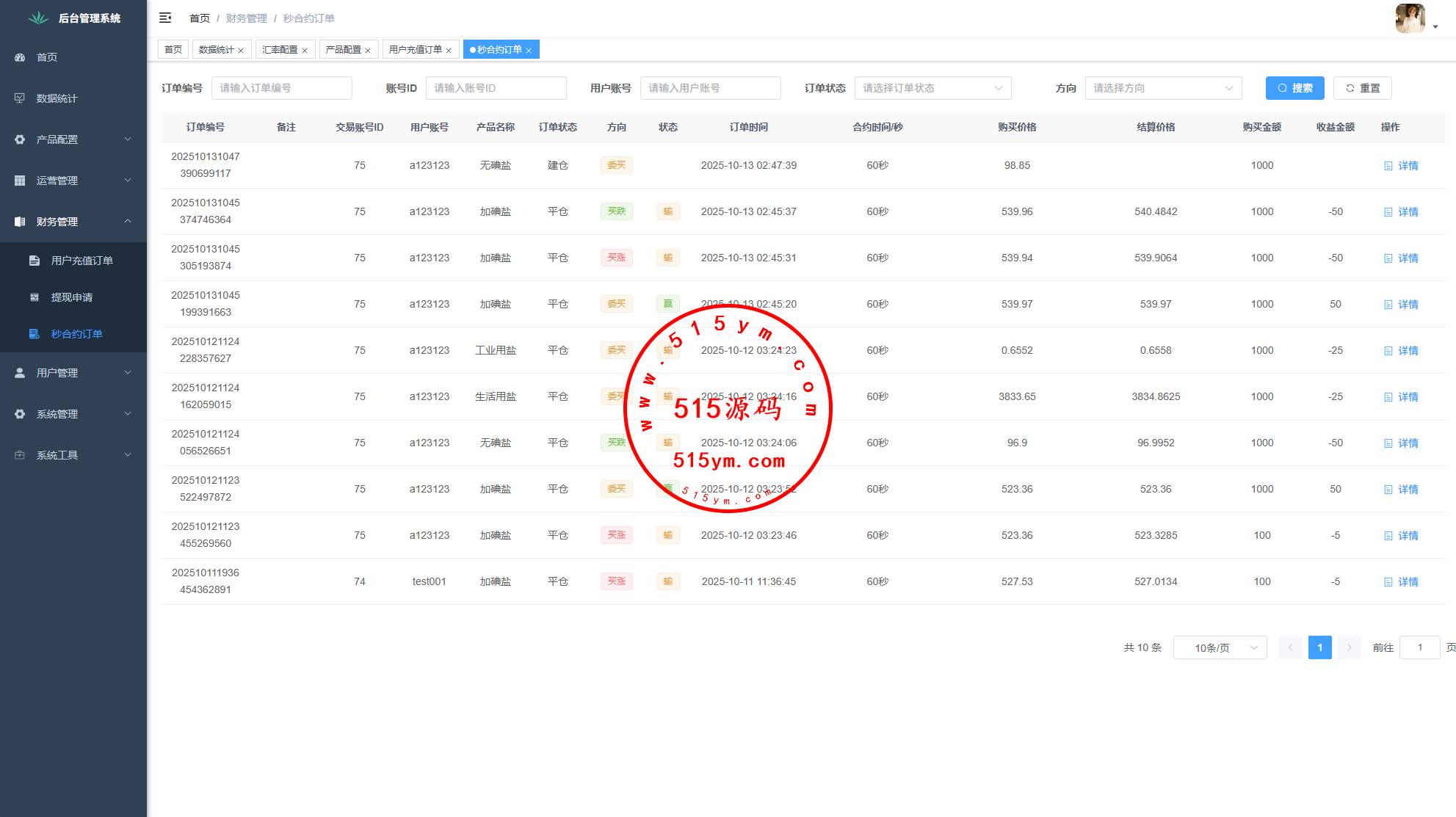Open 提现申请 in the sidebar
1456x817 pixels.
71,297
